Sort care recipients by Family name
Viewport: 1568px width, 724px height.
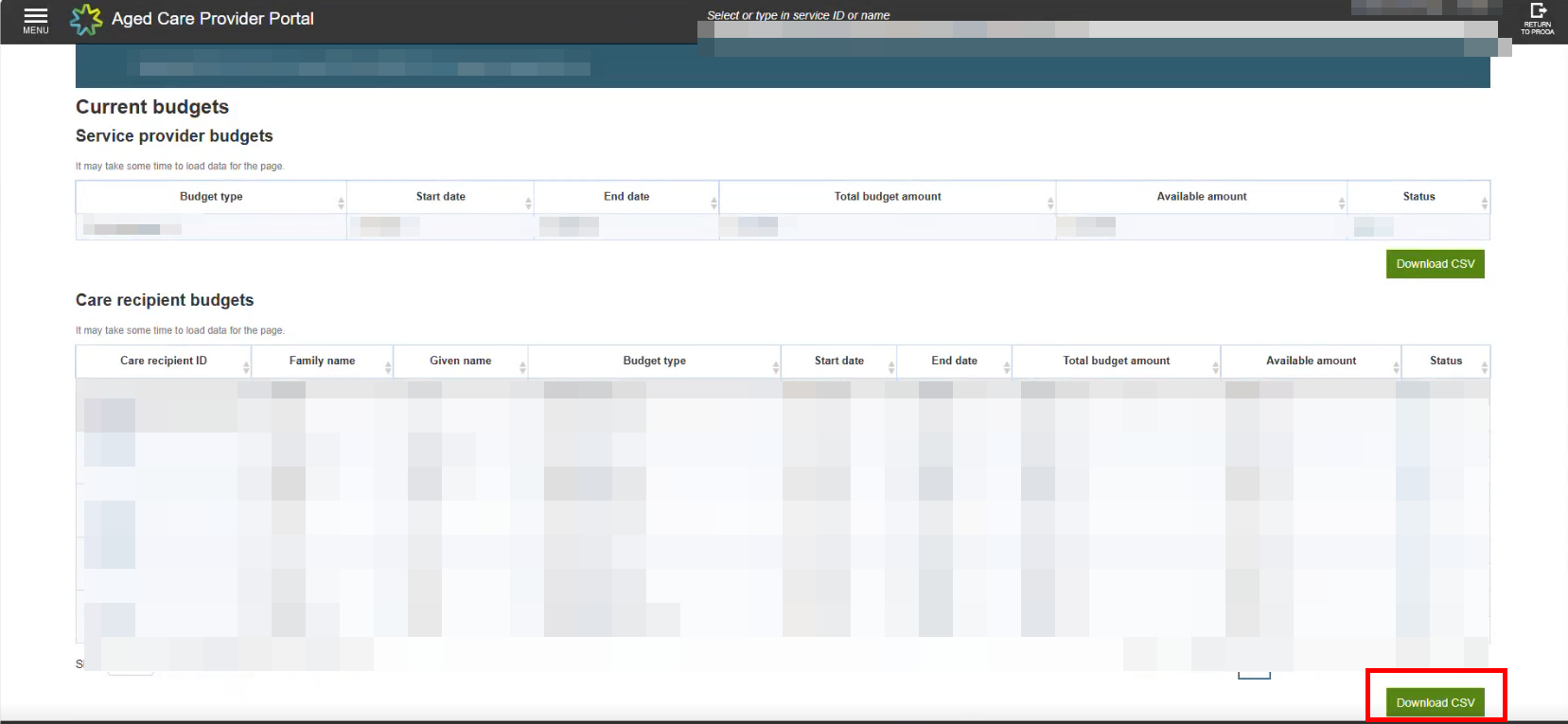pos(322,361)
